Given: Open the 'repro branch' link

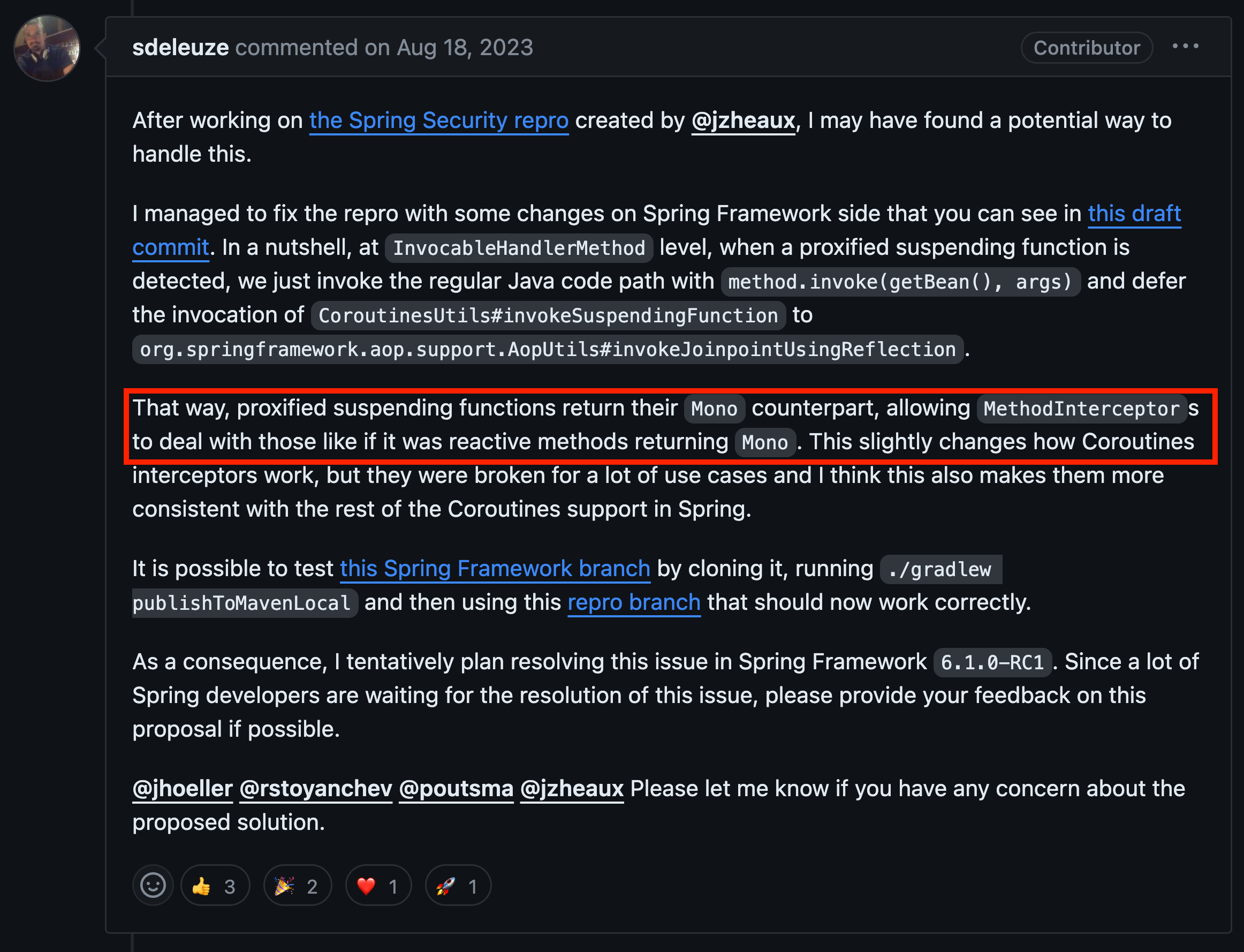Looking at the screenshot, I should [x=634, y=602].
